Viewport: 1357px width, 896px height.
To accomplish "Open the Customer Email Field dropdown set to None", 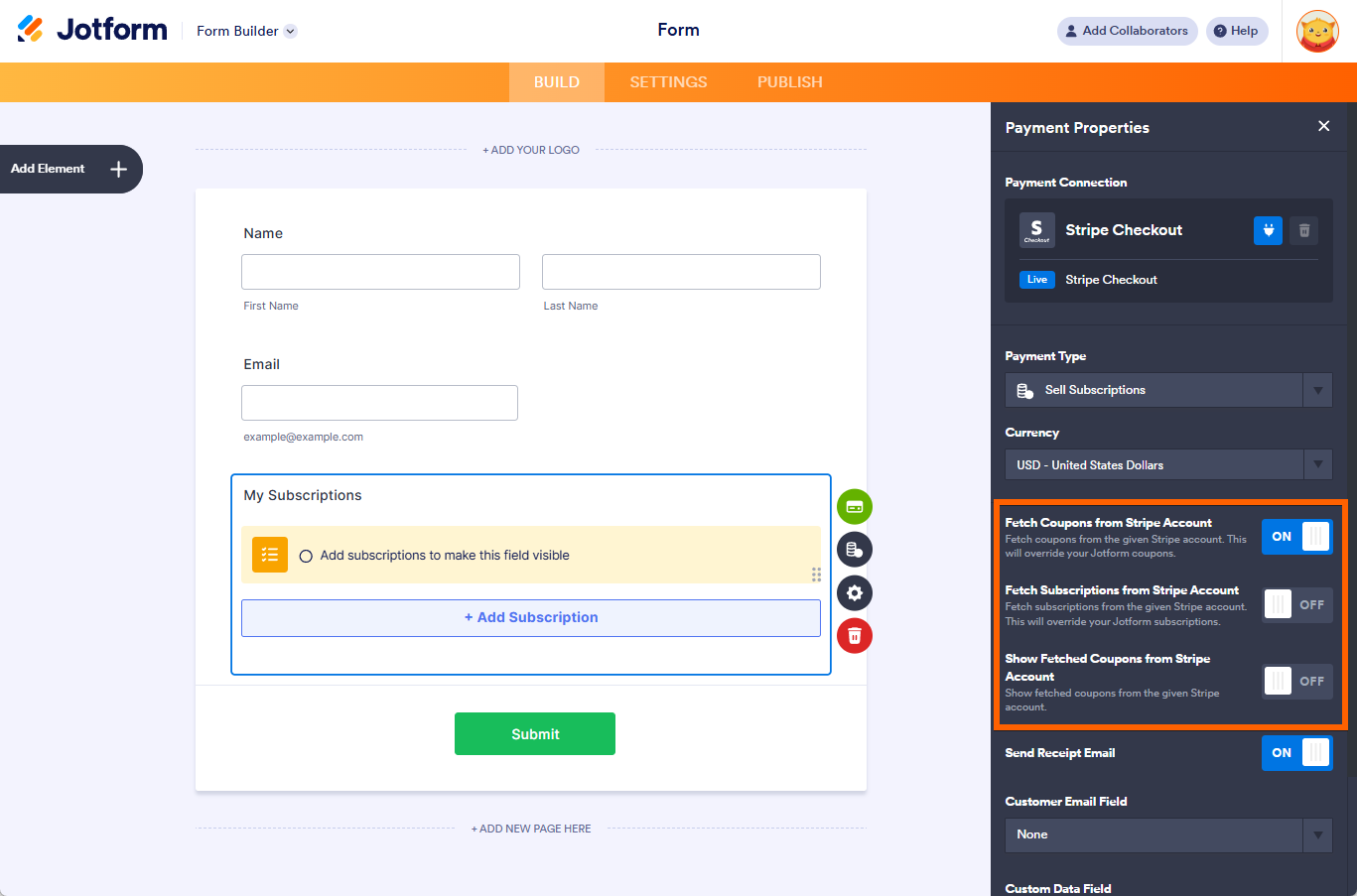I will [1167, 834].
